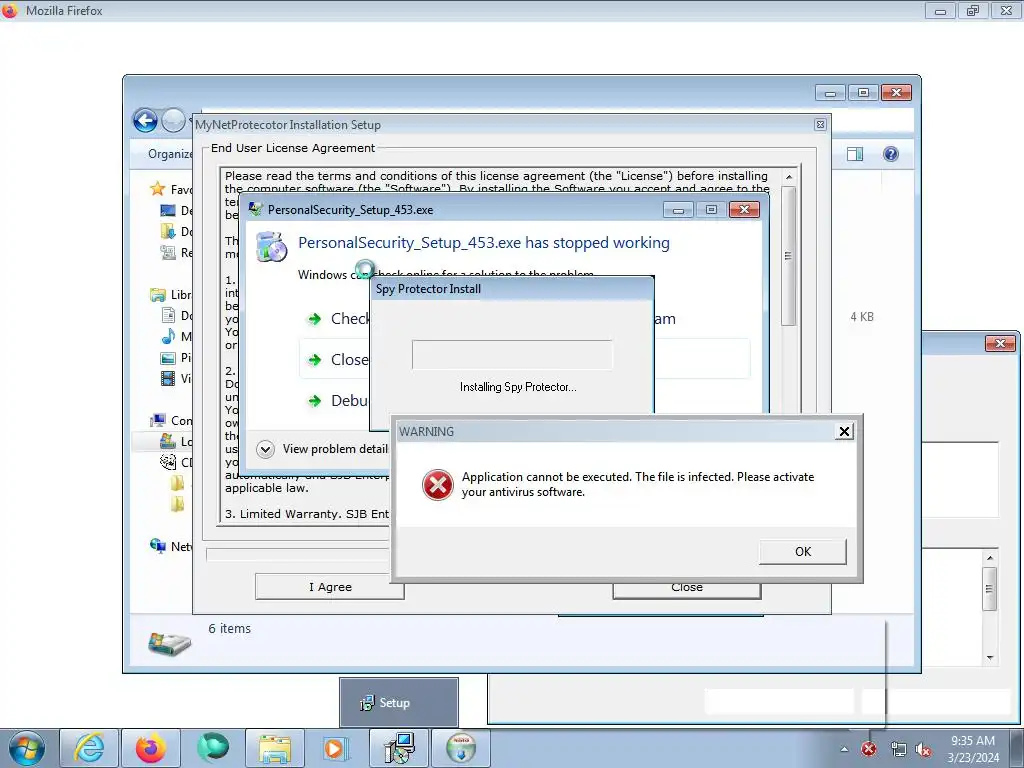Viewport: 1024px width, 768px height.
Task: Click the Music library note icon
Action: pos(168,336)
